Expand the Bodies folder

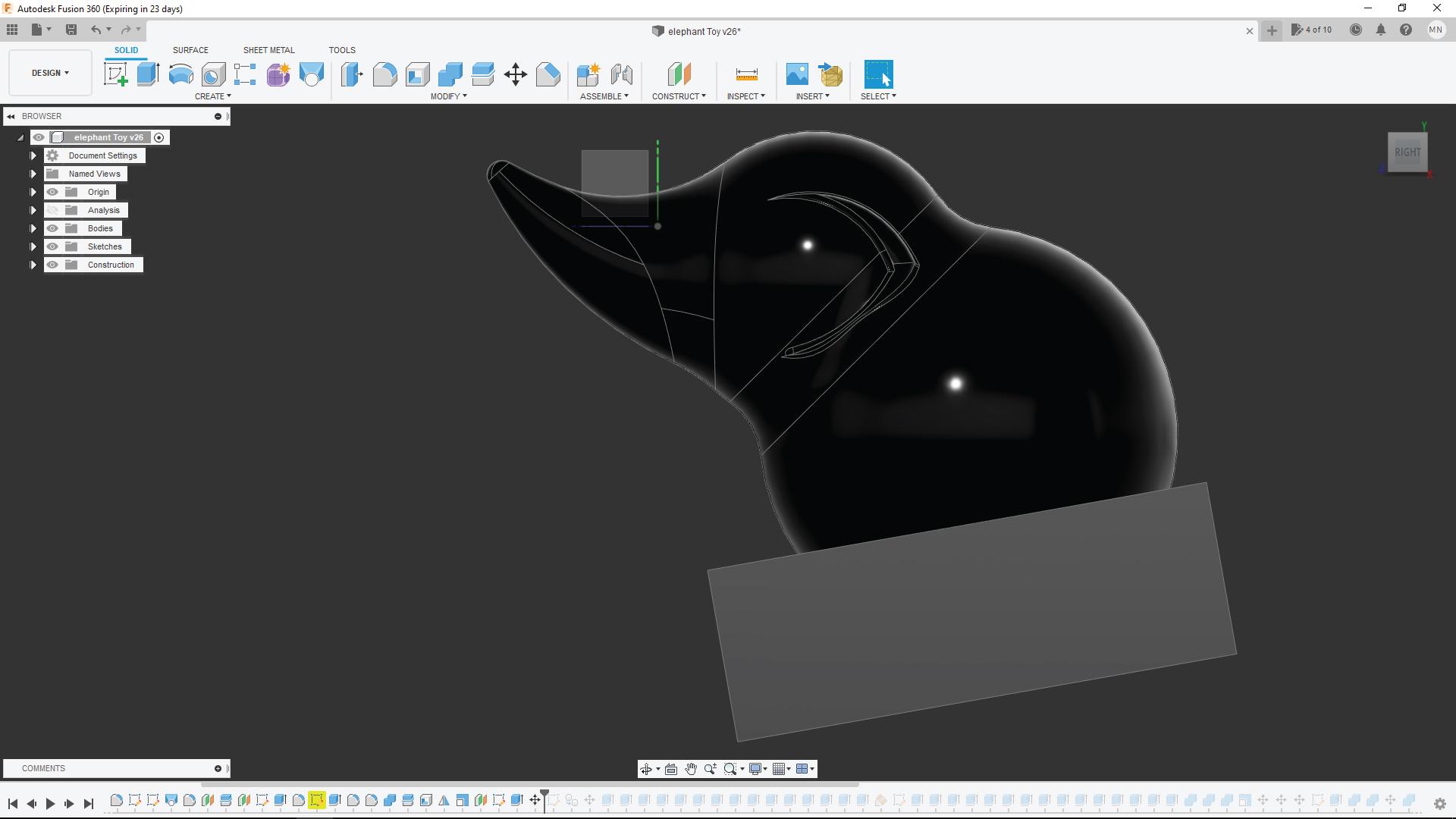point(33,228)
